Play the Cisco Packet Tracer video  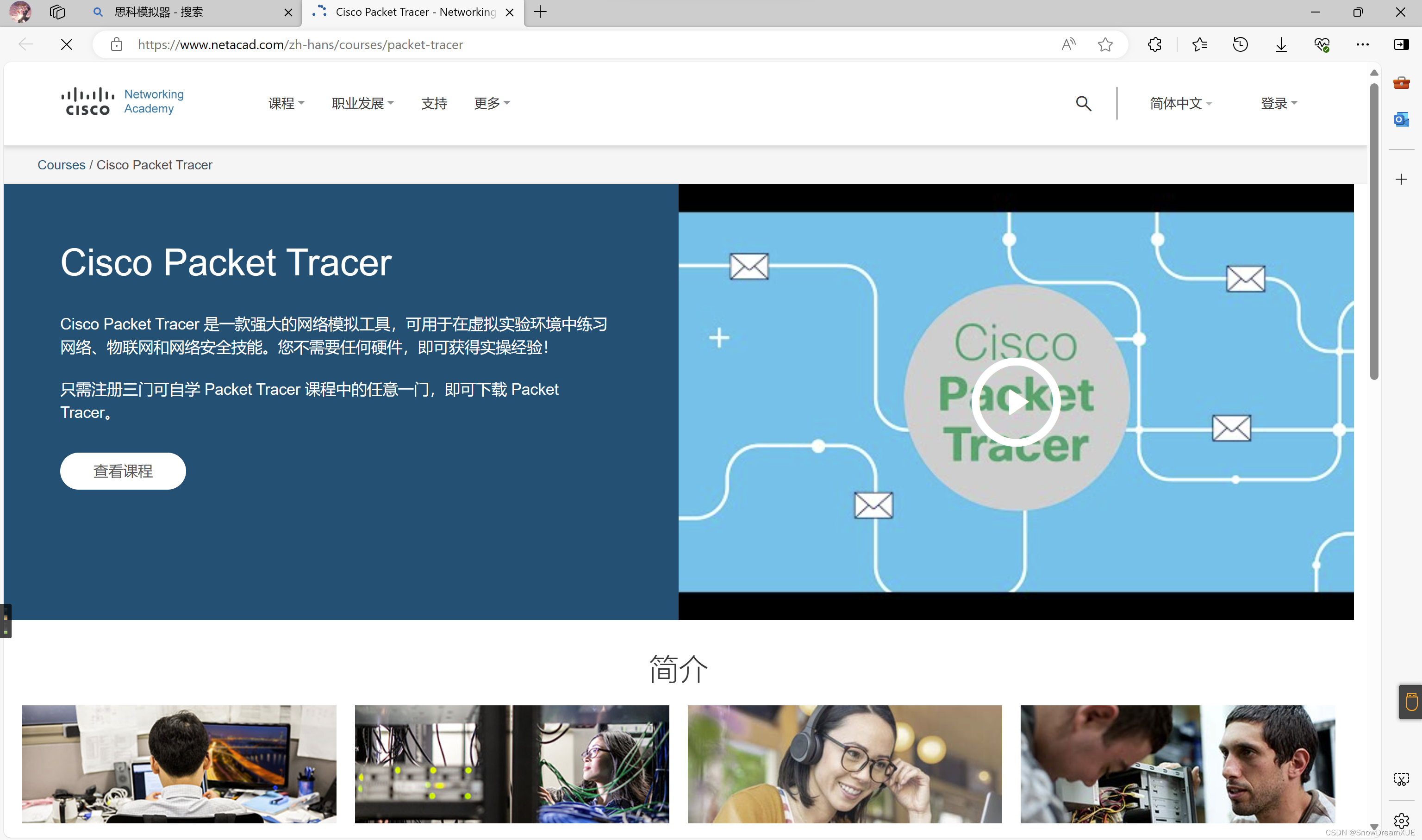pos(1016,402)
